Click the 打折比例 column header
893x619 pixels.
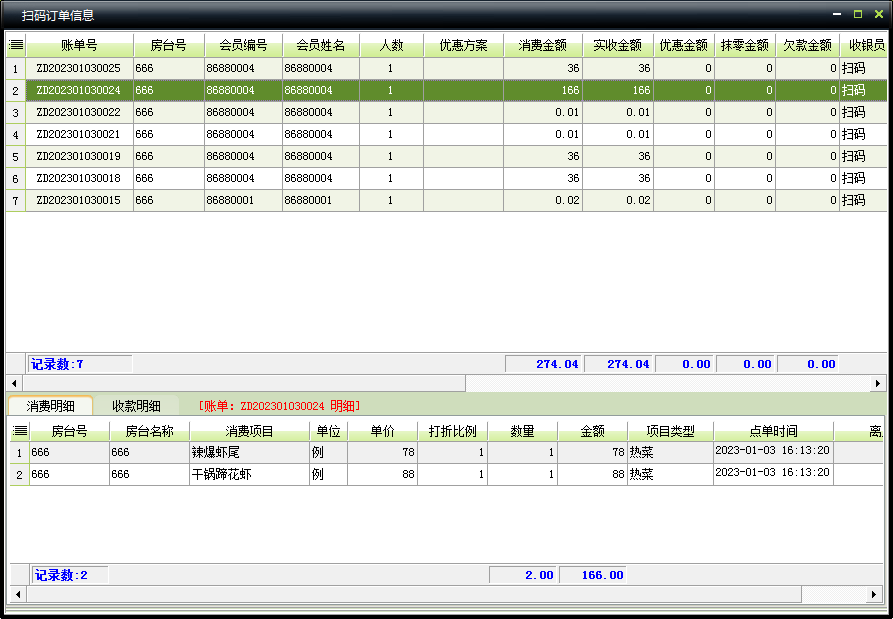coord(452,431)
